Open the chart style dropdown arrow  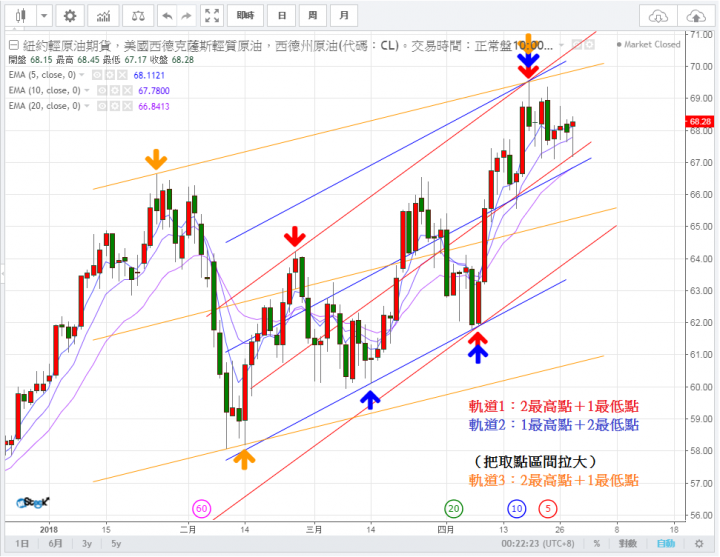pos(44,16)
